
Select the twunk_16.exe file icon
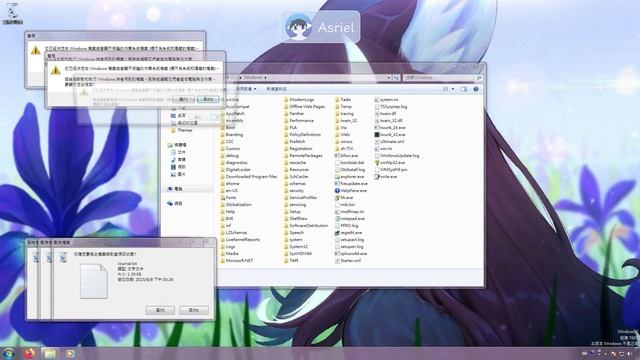click(x=377, y=127)
